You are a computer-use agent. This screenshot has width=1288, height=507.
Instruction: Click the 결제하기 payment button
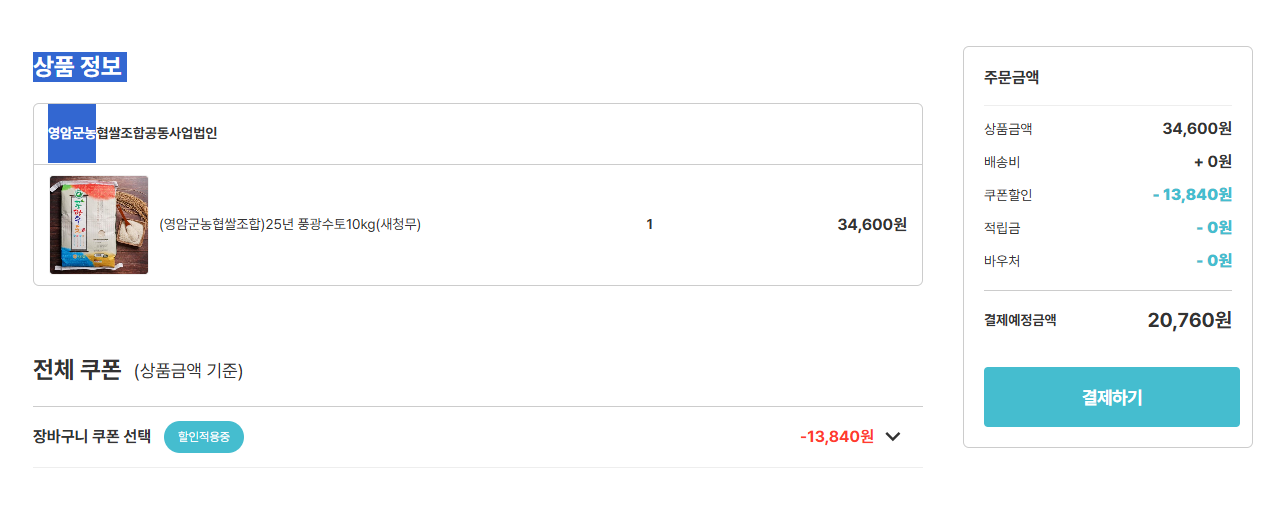click(1111, 397)
